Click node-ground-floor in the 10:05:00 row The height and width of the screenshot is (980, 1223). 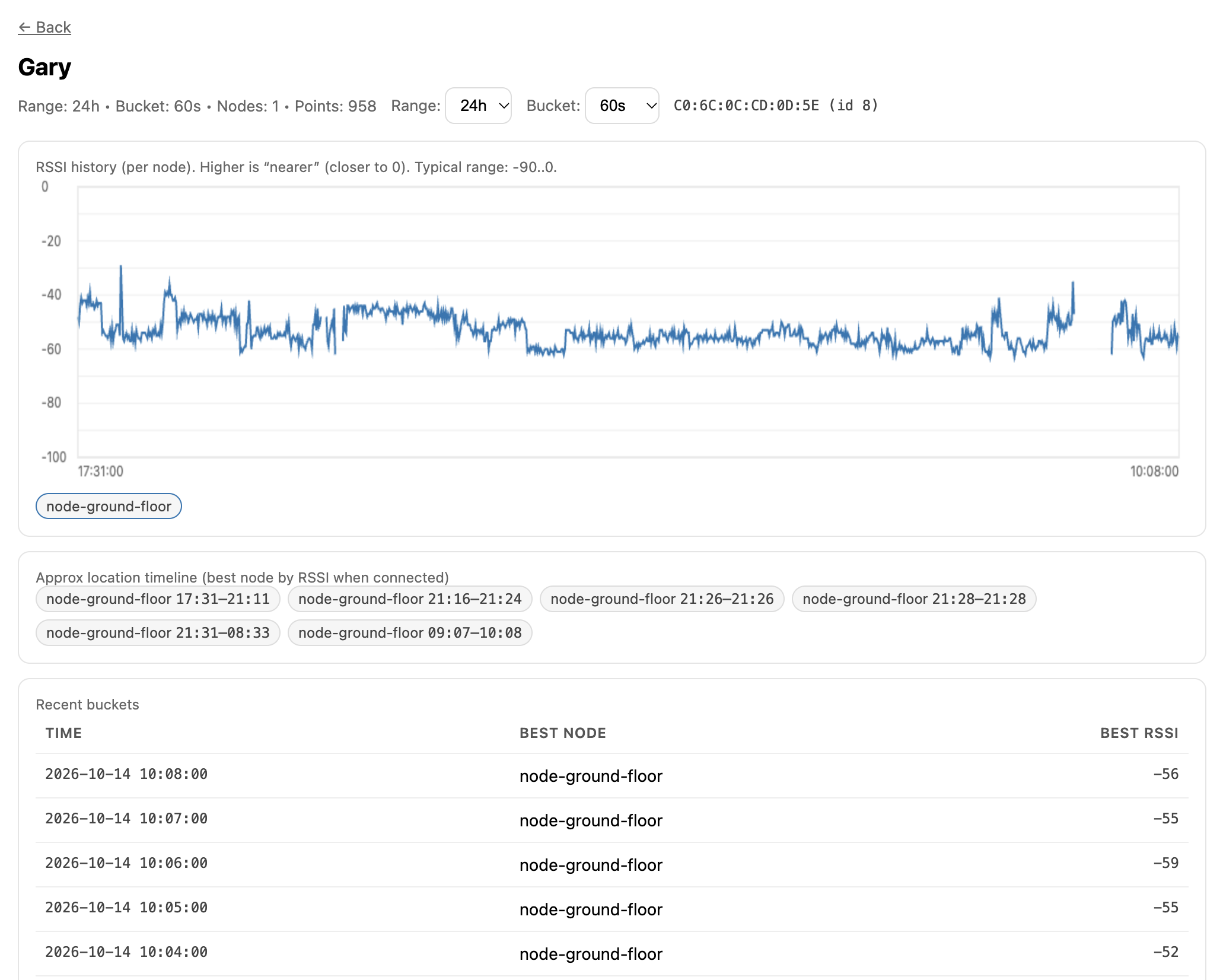591,909
